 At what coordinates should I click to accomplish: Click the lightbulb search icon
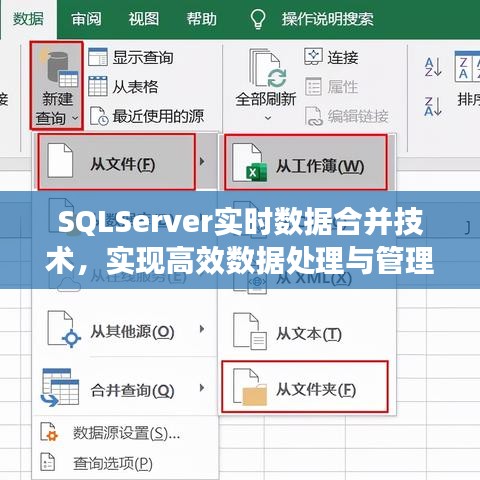click(258, 19)
